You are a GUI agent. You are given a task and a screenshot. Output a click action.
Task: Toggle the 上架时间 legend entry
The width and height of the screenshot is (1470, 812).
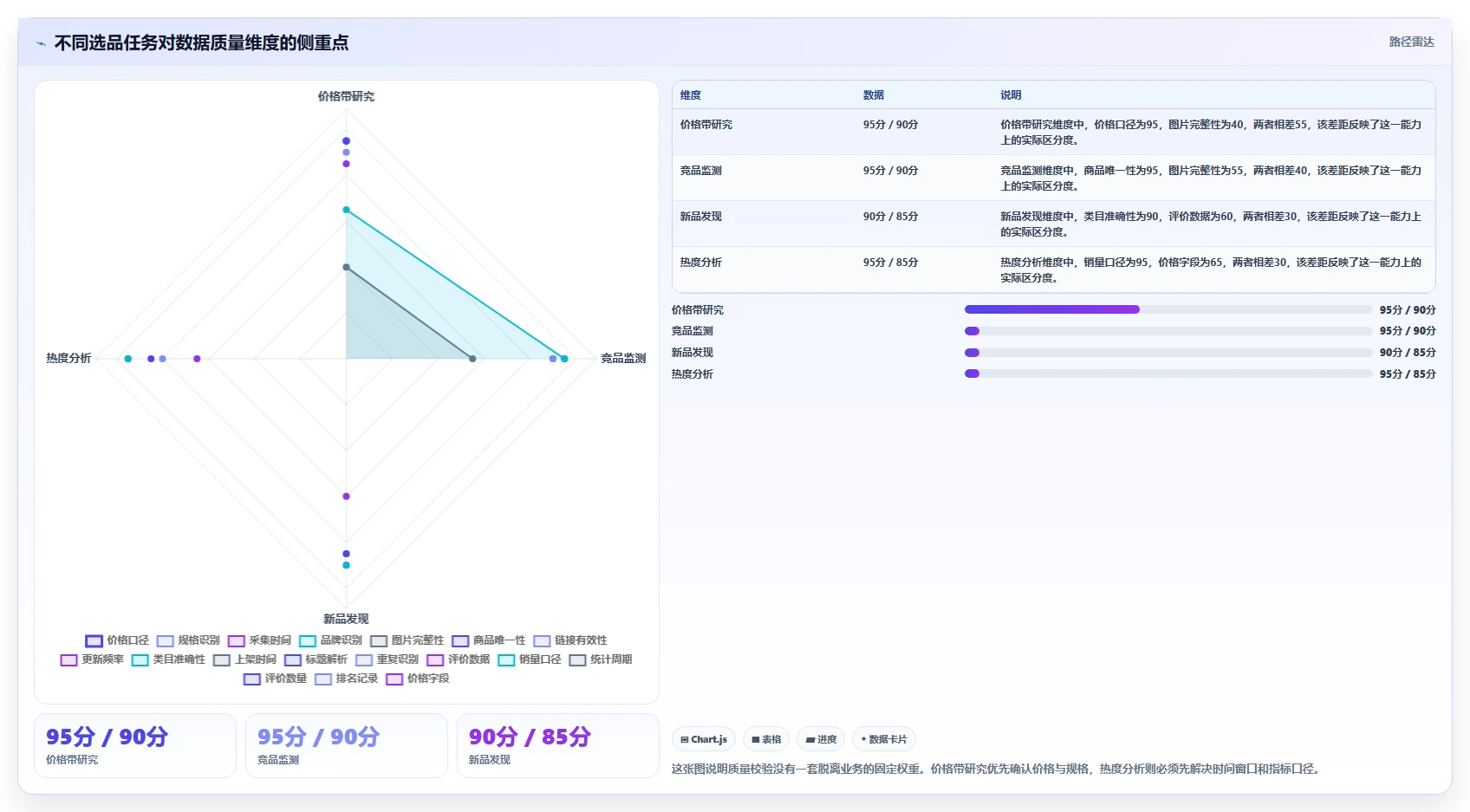(x=244, y=659)
